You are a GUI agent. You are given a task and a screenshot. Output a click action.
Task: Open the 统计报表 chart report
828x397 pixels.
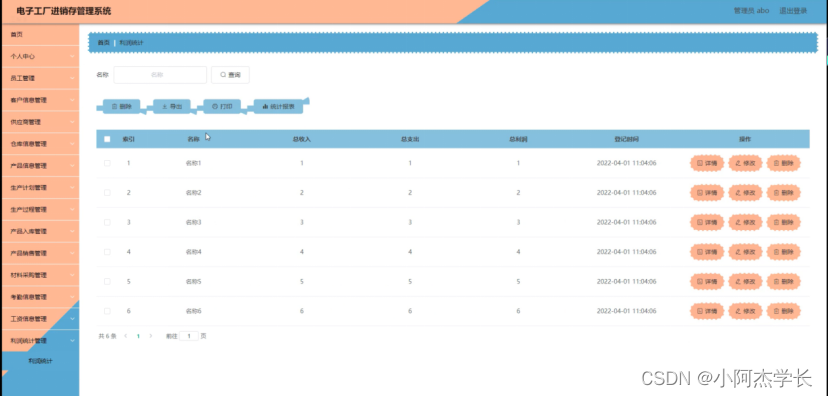(x=278, y=106)
